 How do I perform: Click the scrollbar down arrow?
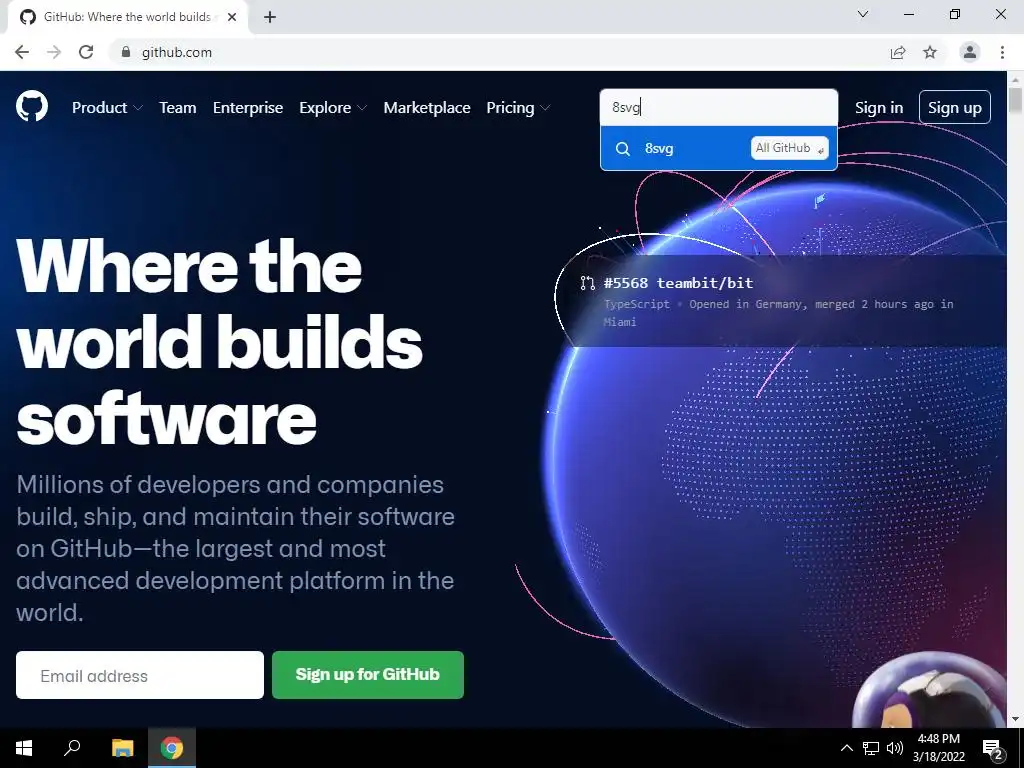[1015, 719]
